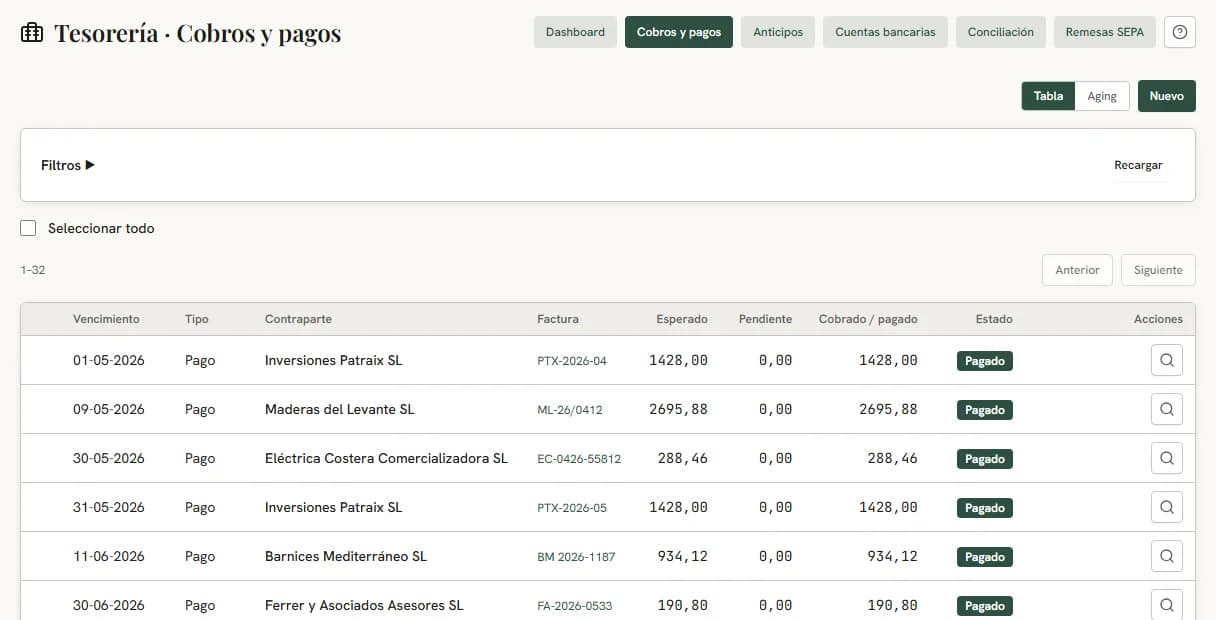Open magnifier for Ferrer y Asociados Asesores row
This screenshot has height=620, width=1216.
point(1167,605)
